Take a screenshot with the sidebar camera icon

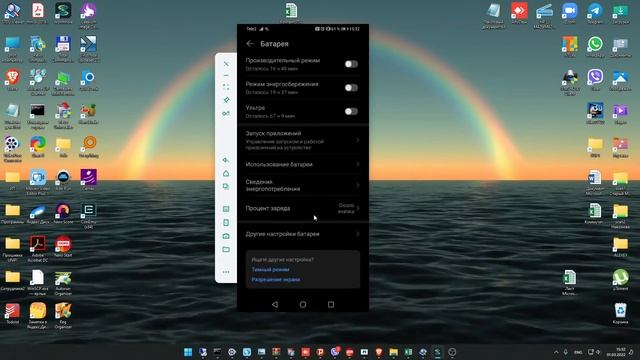tap(226, 236)
